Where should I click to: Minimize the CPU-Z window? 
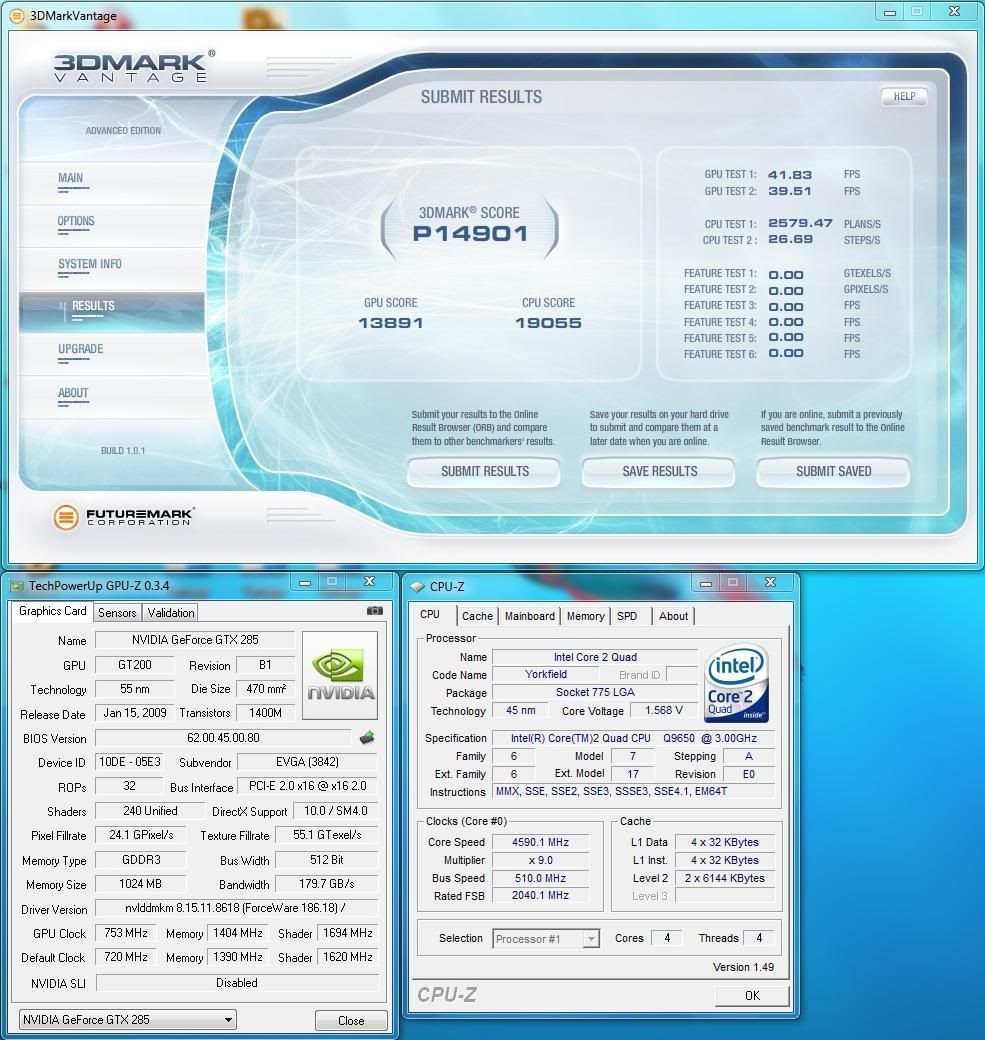click(706, 583)
